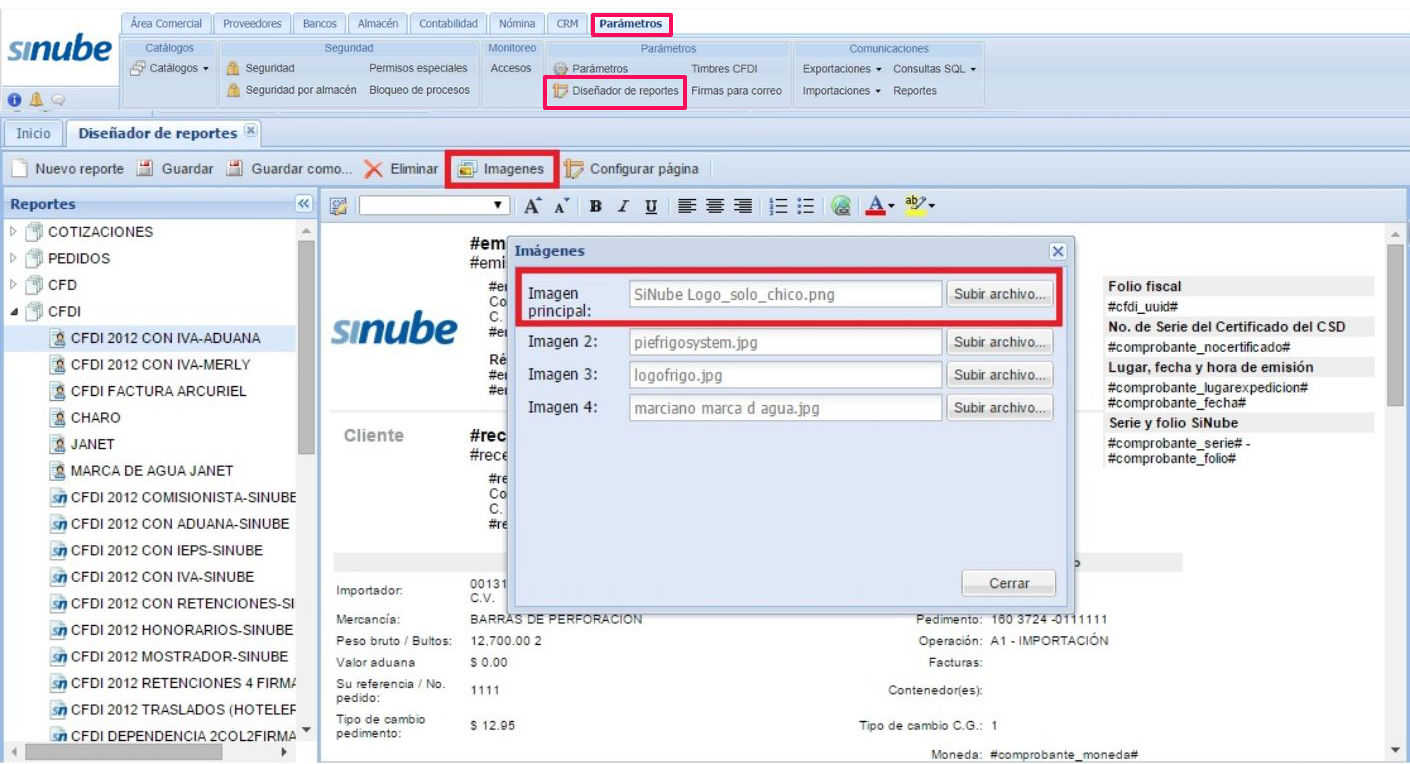The image size is (1410, 764).
Task: Open the Catálogos dropdown menu
Action: [x=170, y=69]
